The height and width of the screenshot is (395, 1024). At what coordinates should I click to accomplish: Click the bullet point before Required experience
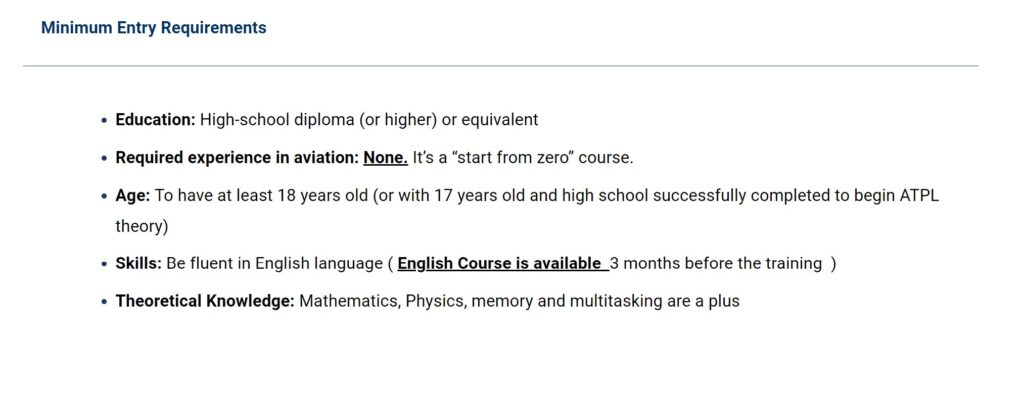click(104, 159)
